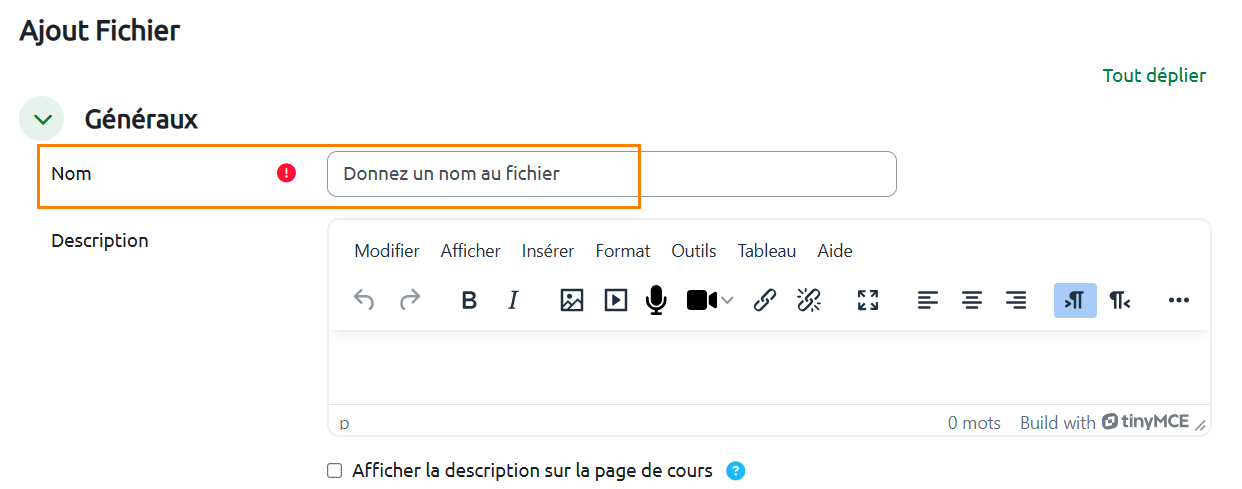Open the video recording dropdown arrow

(x=727, y=300)
